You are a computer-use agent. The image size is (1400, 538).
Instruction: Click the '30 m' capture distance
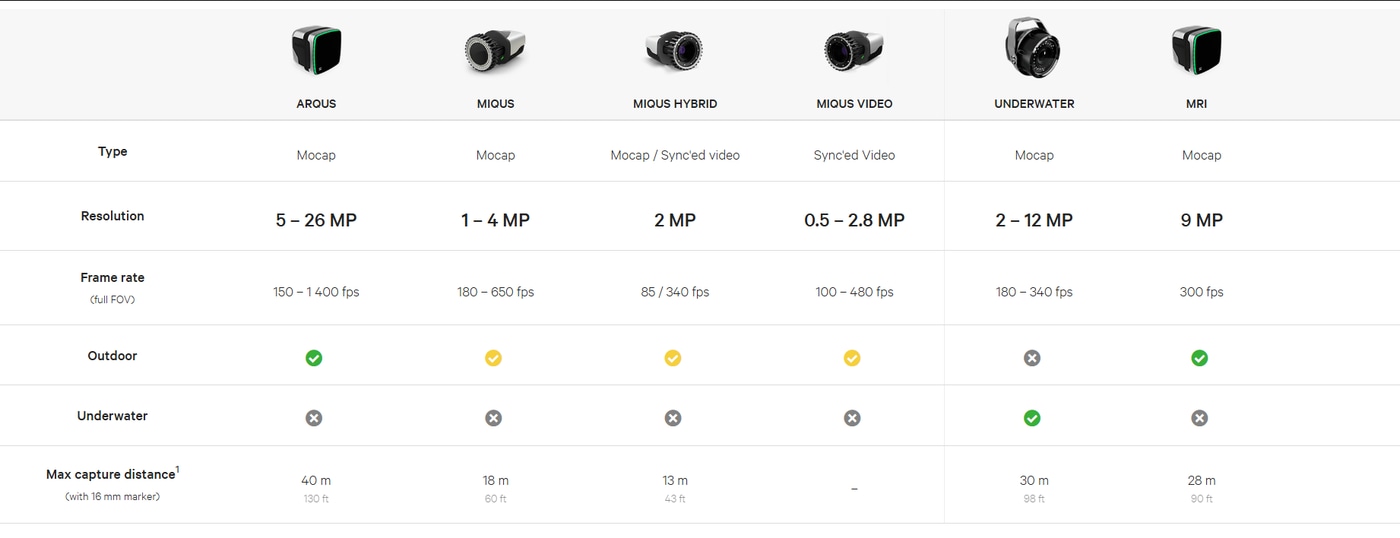coord(1034,481)
